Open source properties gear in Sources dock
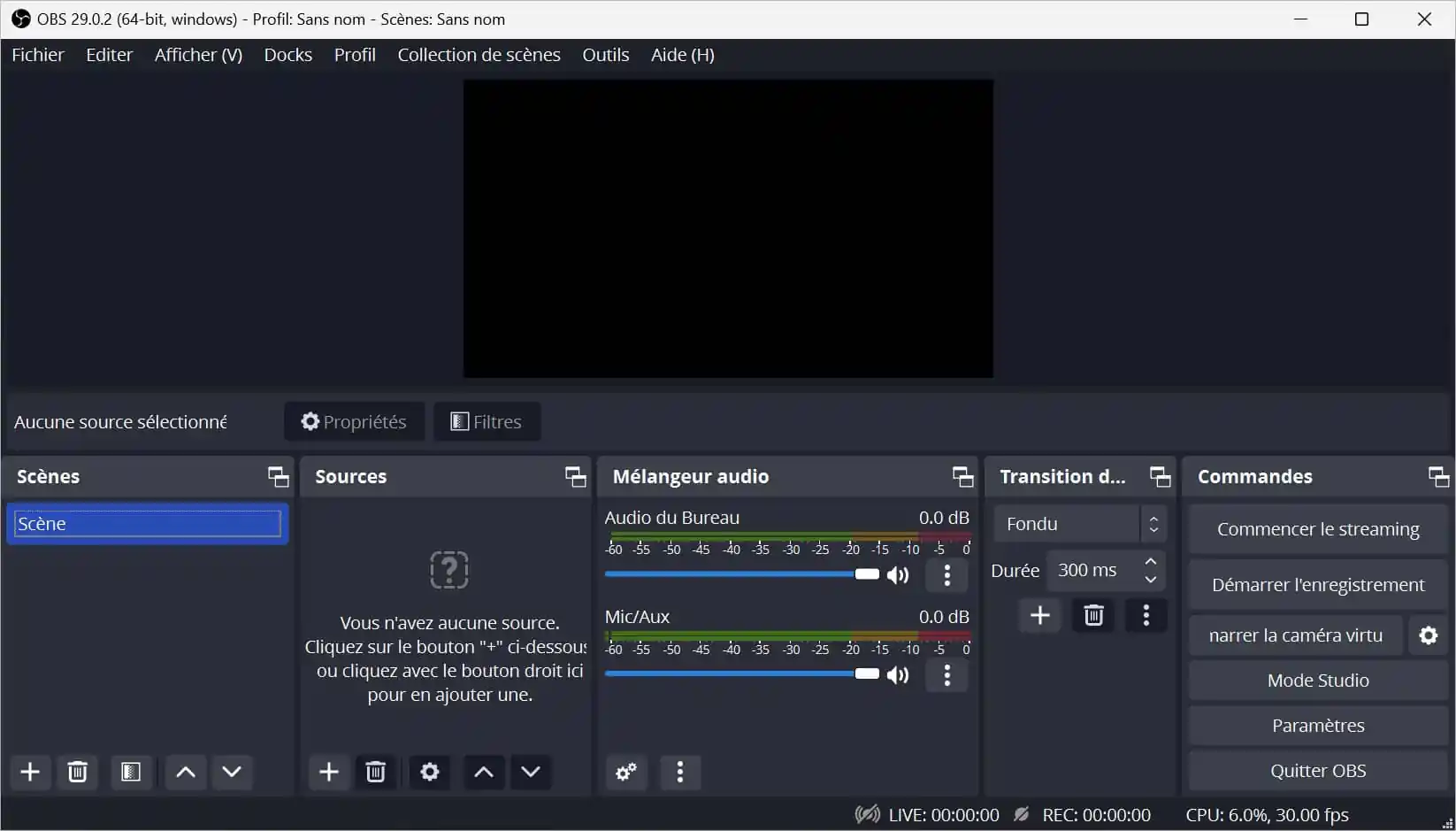This screenshot has height=831, width=1456. tap(430, 772)
